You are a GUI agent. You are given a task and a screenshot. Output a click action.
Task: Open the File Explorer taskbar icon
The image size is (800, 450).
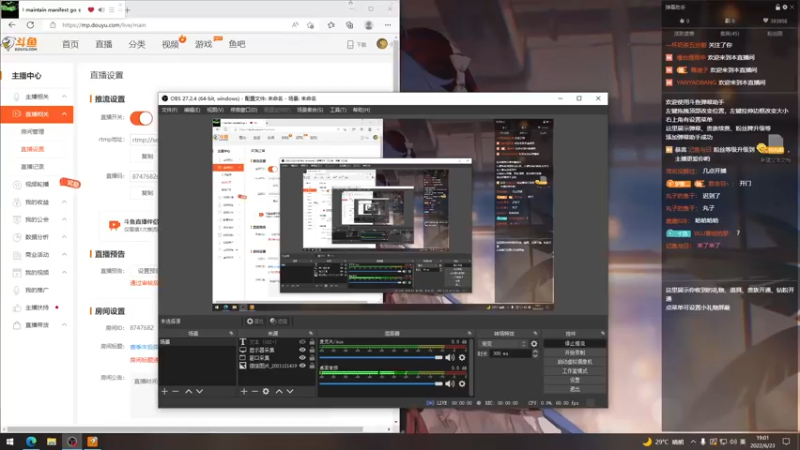tap(52, 442)
